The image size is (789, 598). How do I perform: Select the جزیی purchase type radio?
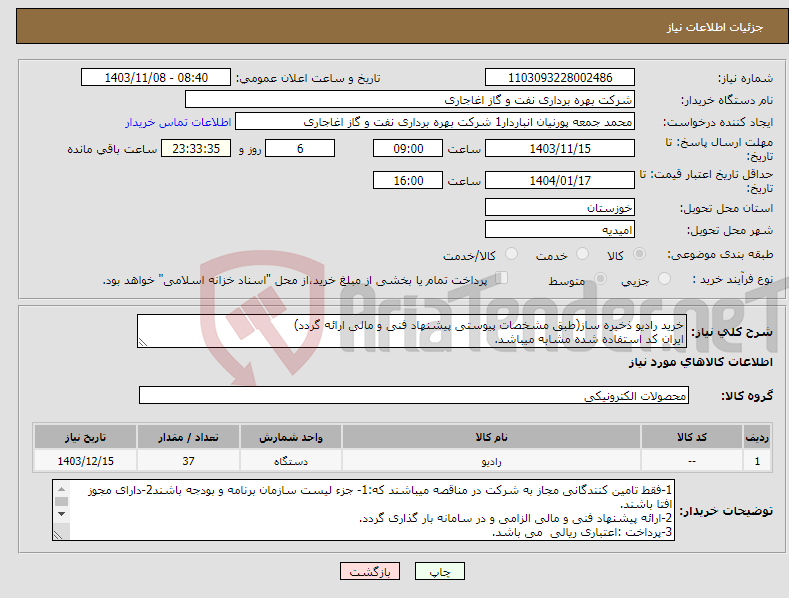[x=665, y=279]
